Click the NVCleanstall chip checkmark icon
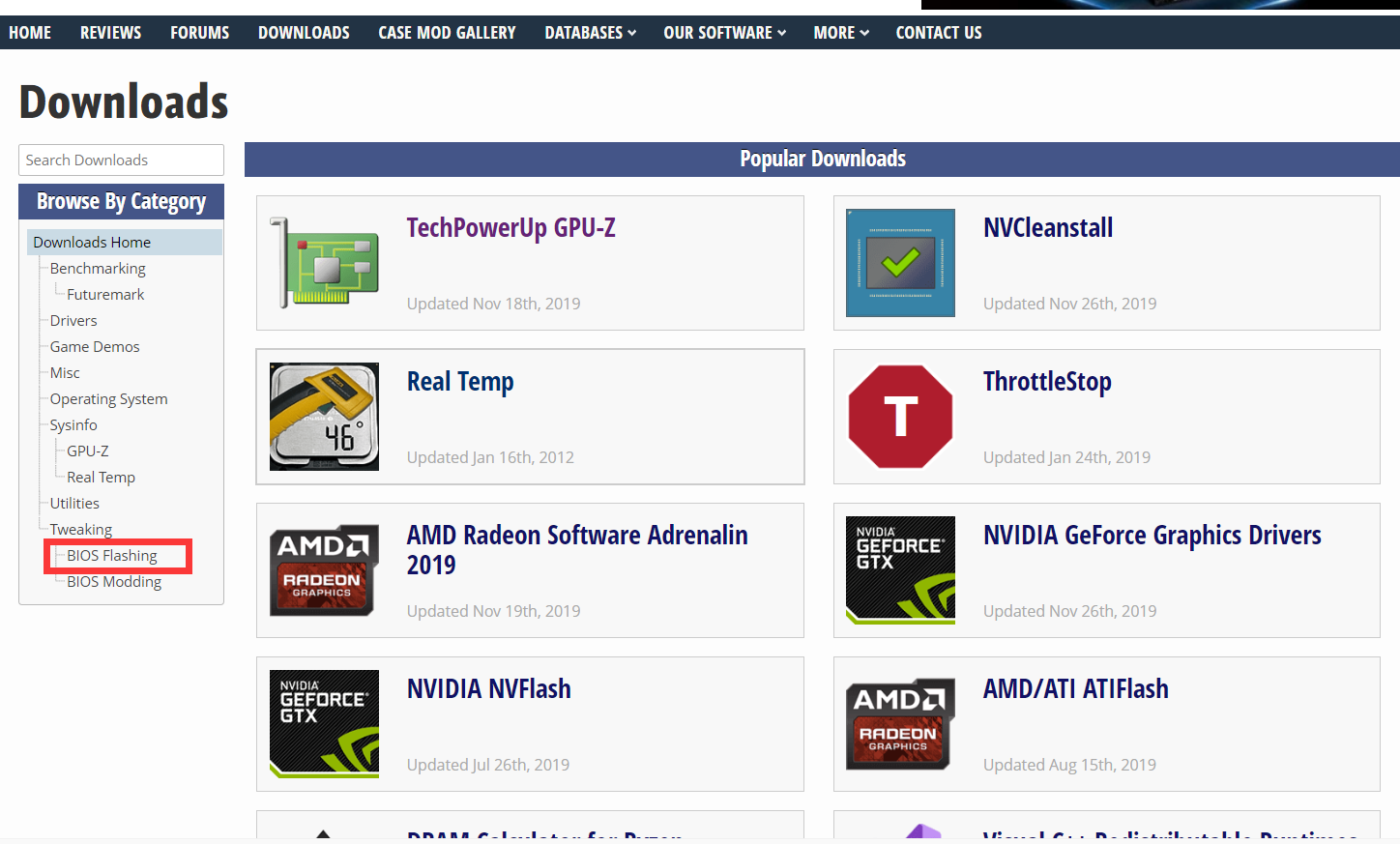The height and width of the screenshot is (844, 1400). coord(900,263)
